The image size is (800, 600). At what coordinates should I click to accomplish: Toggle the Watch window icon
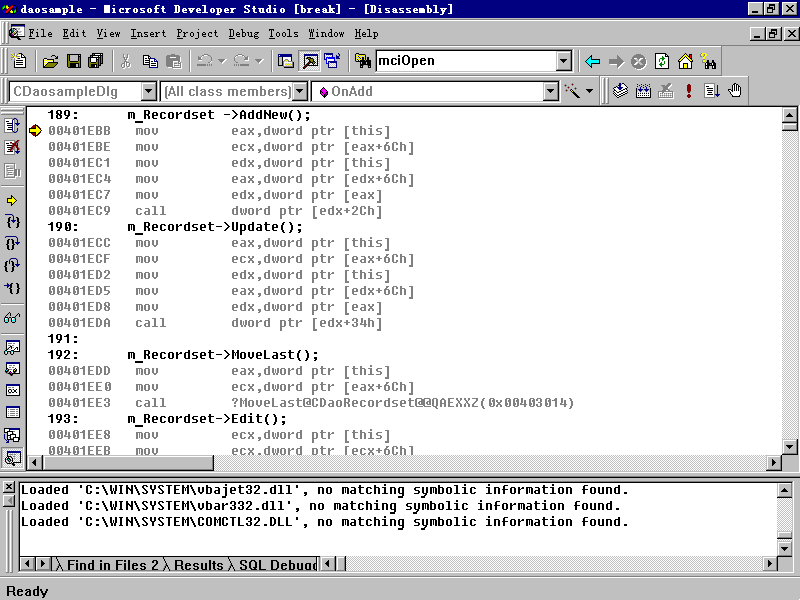tap(12, 348)
